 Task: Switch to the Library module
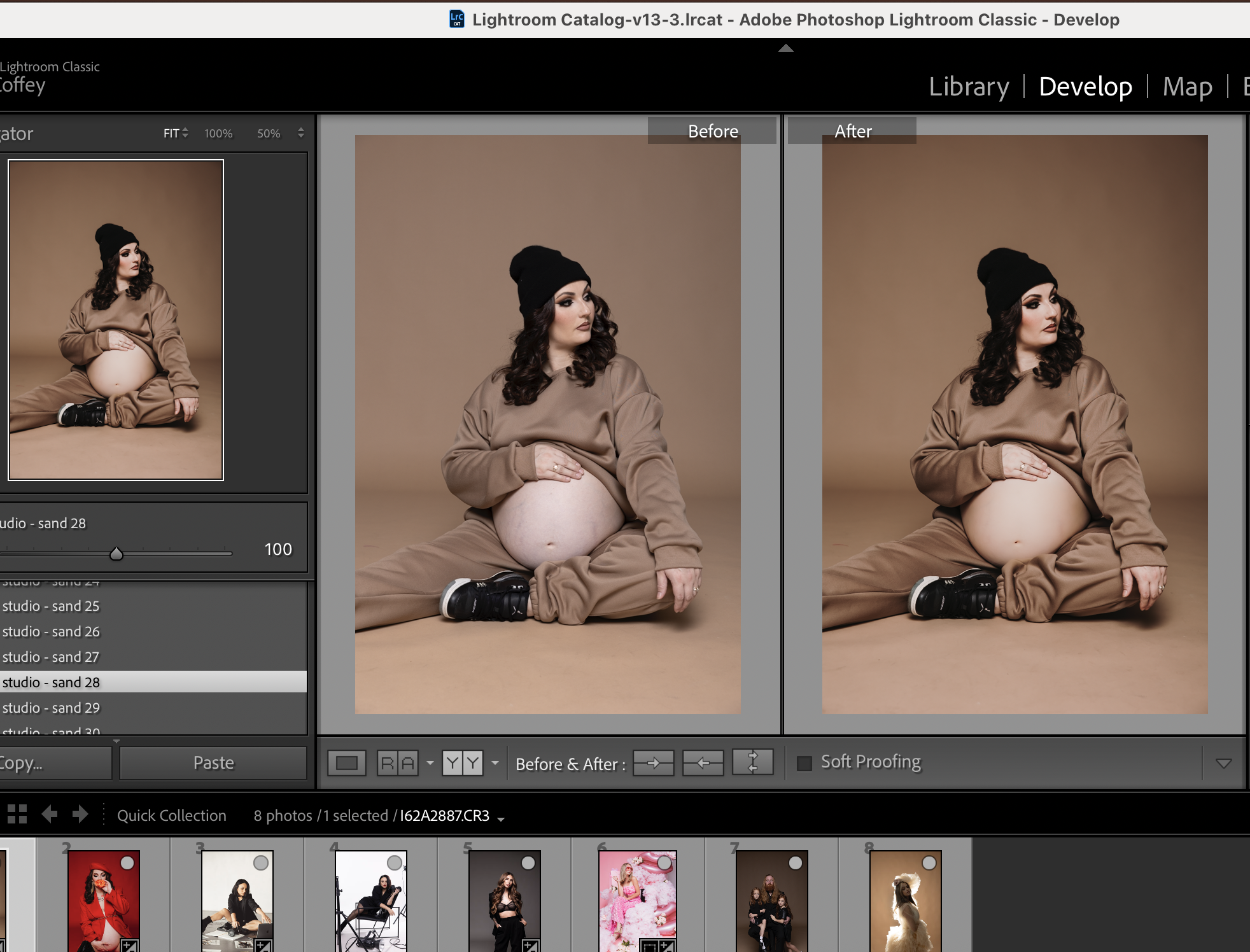[969, 87]
